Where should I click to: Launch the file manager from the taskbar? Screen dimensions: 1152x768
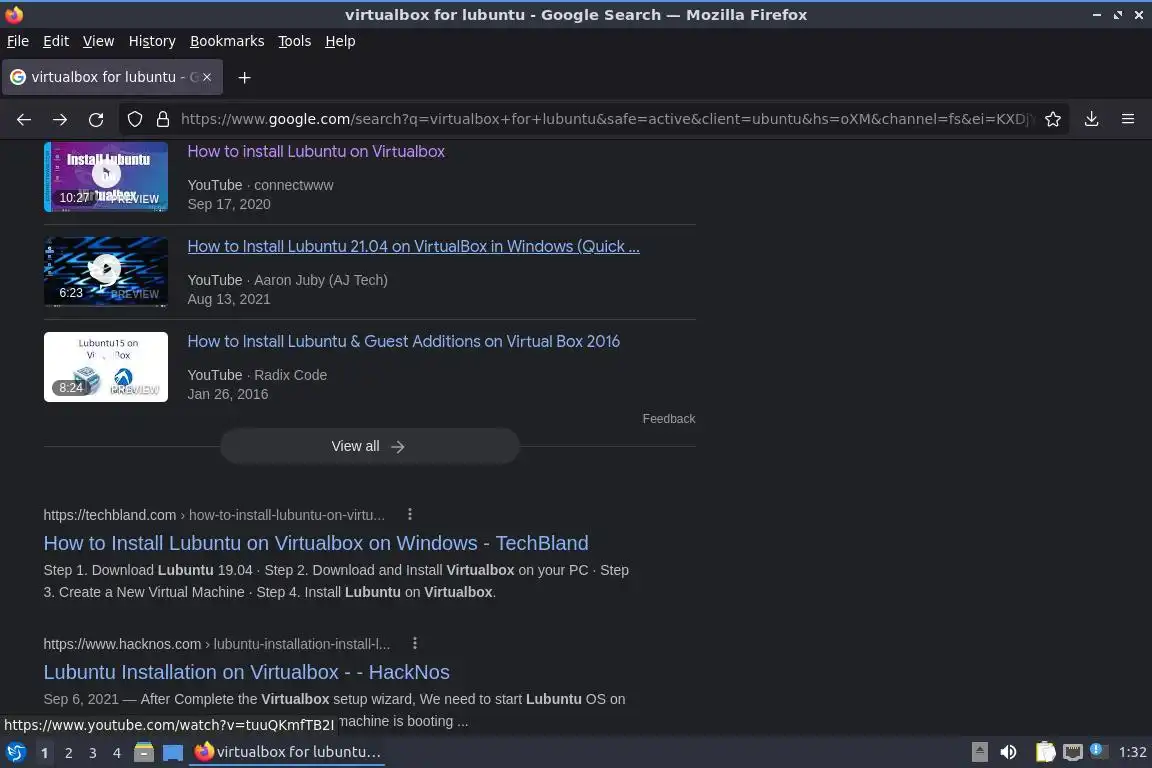point(144,753)
